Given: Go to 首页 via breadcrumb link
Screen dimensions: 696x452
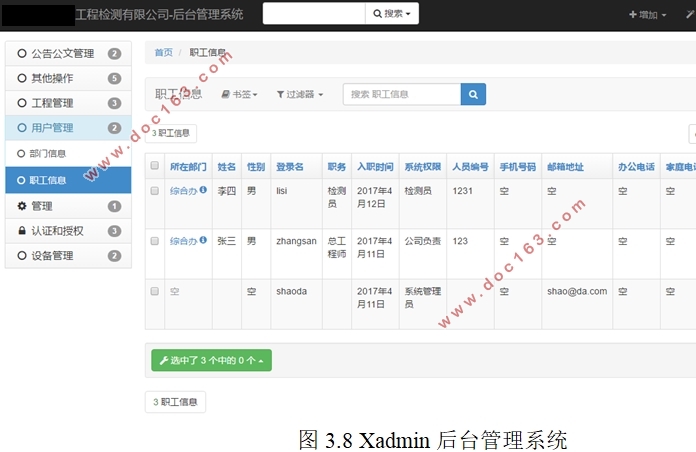Looking at the screenshot, I should [163, 52].
